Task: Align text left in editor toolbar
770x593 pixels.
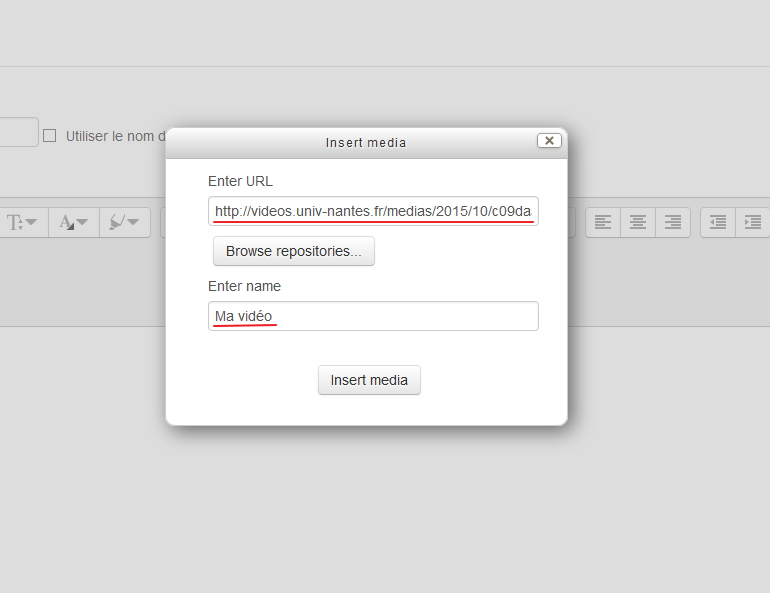Action: tap(603, 222)
